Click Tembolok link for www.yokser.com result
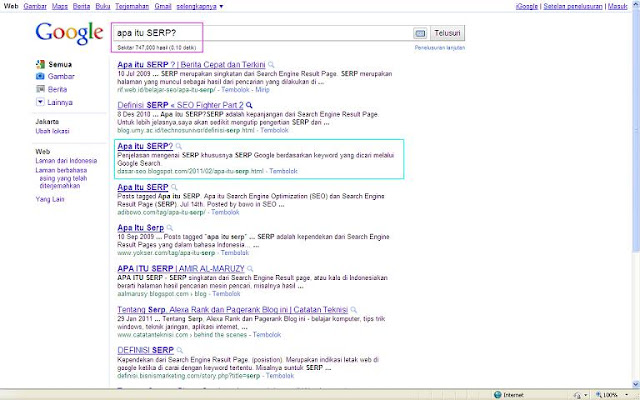The height and width of the screenshot is (400, 640). [235, 253]
